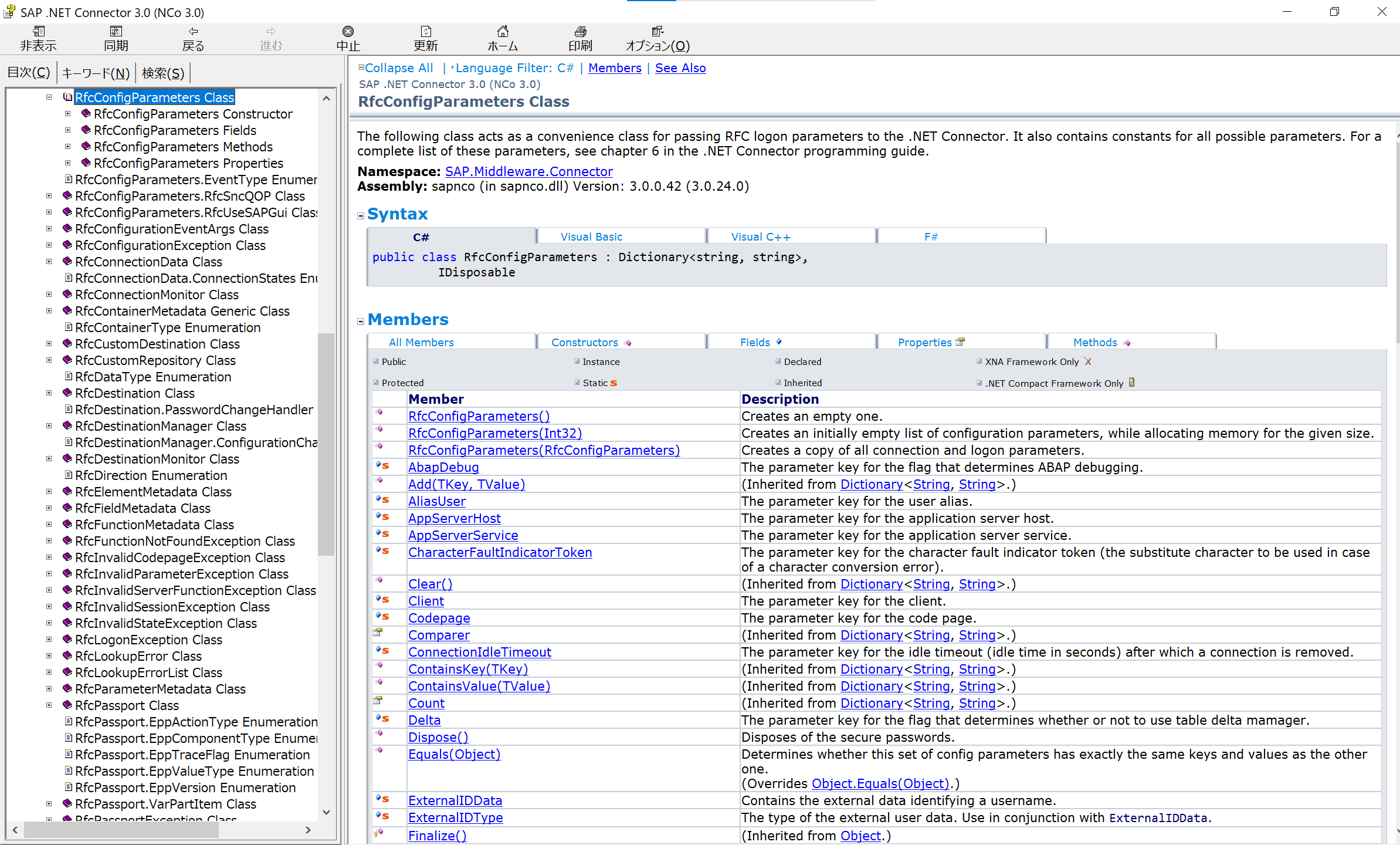Open the Language Filter: C# dropdown

(514, 68)
